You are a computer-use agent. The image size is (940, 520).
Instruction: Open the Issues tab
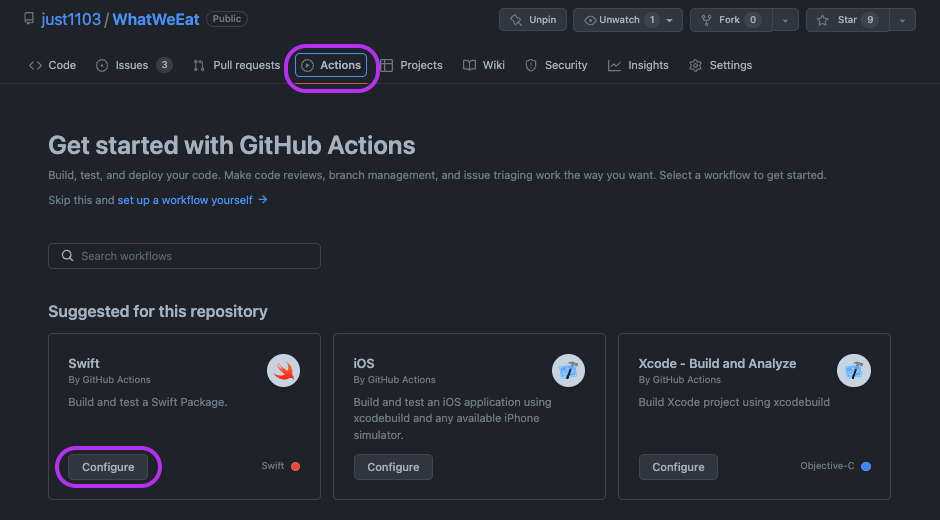[134, 65]
